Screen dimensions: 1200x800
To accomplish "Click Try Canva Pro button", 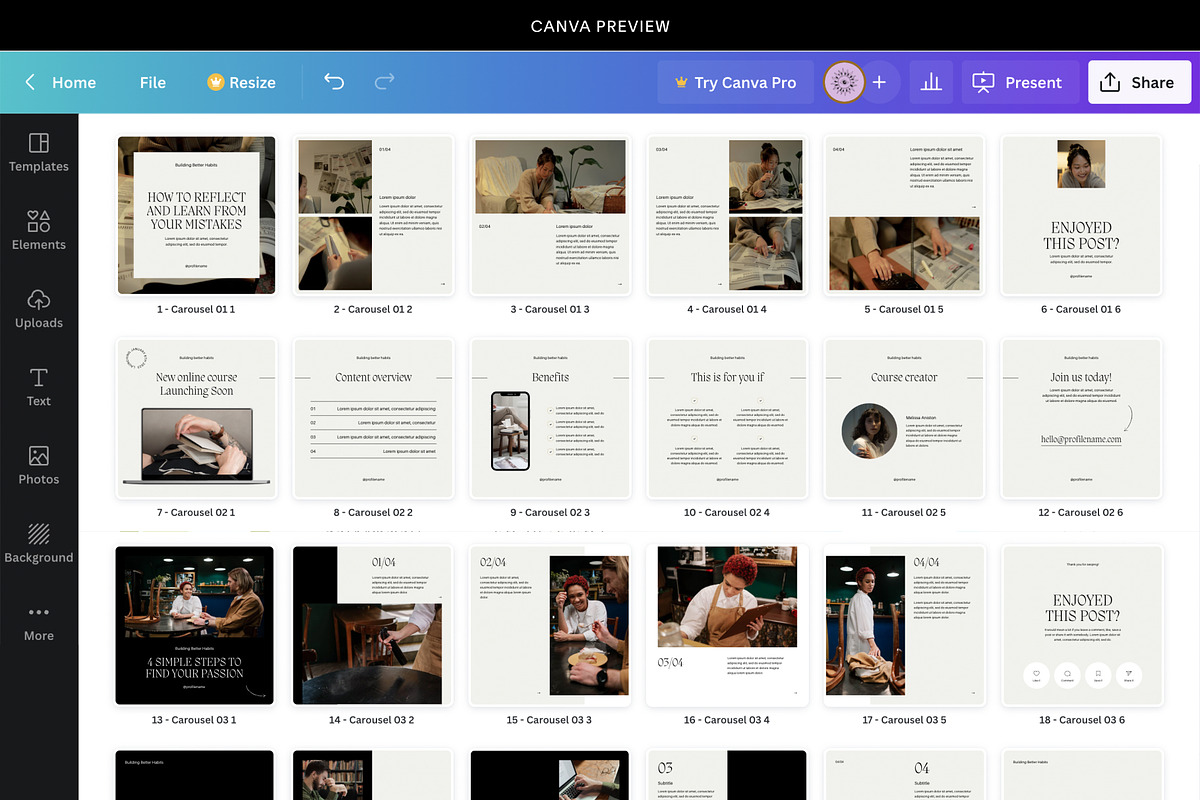I will pos(735,82).
